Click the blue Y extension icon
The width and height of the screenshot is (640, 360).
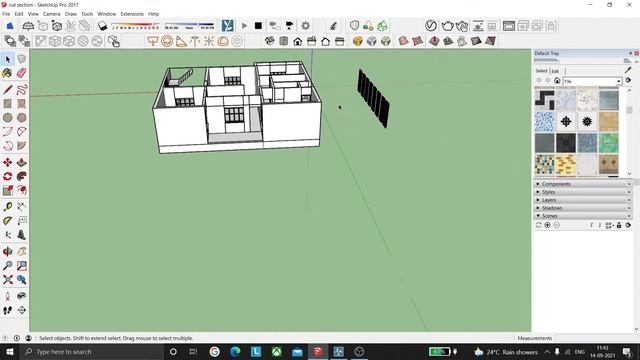coord(228,26)
